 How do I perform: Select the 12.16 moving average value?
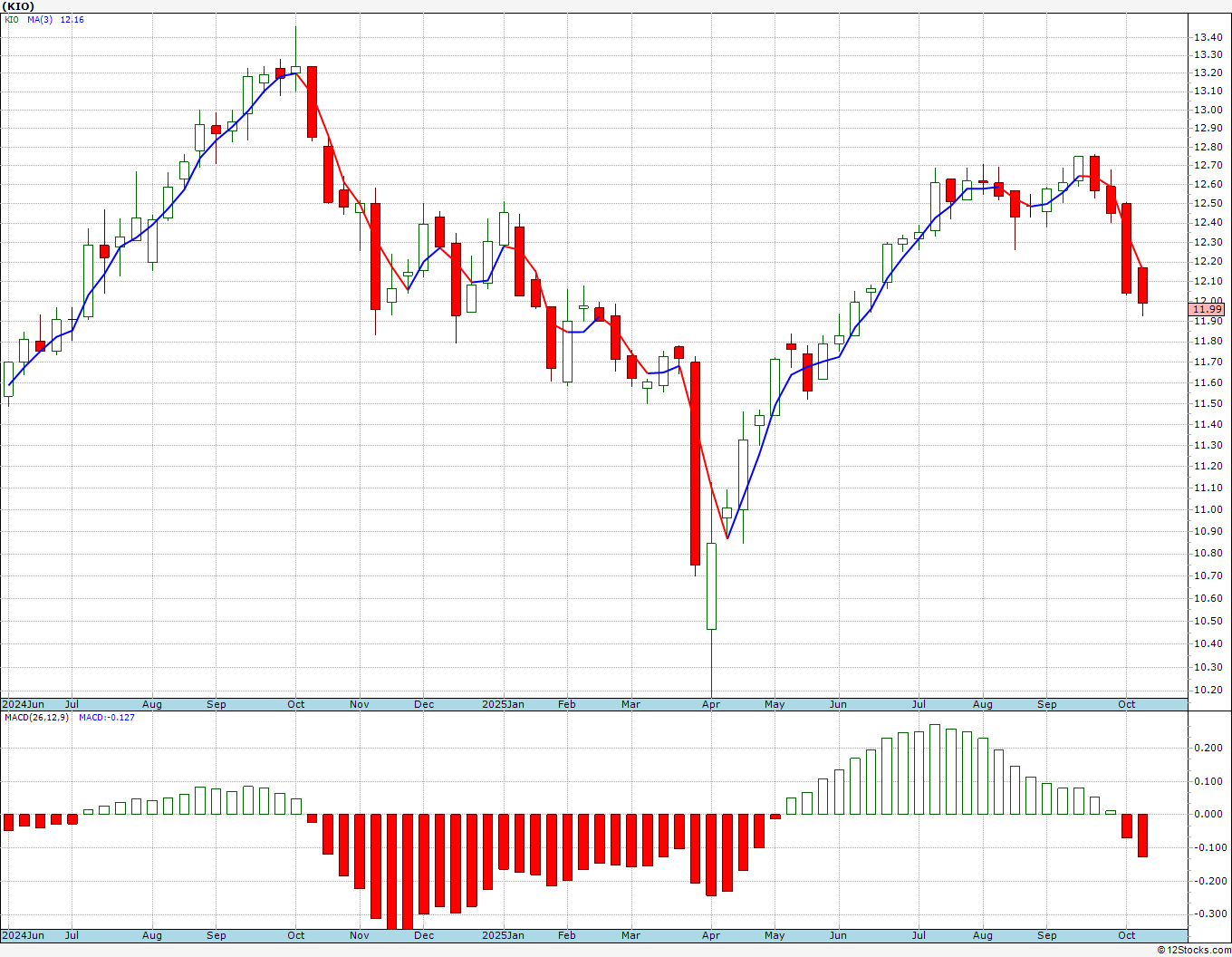(72, 20)
